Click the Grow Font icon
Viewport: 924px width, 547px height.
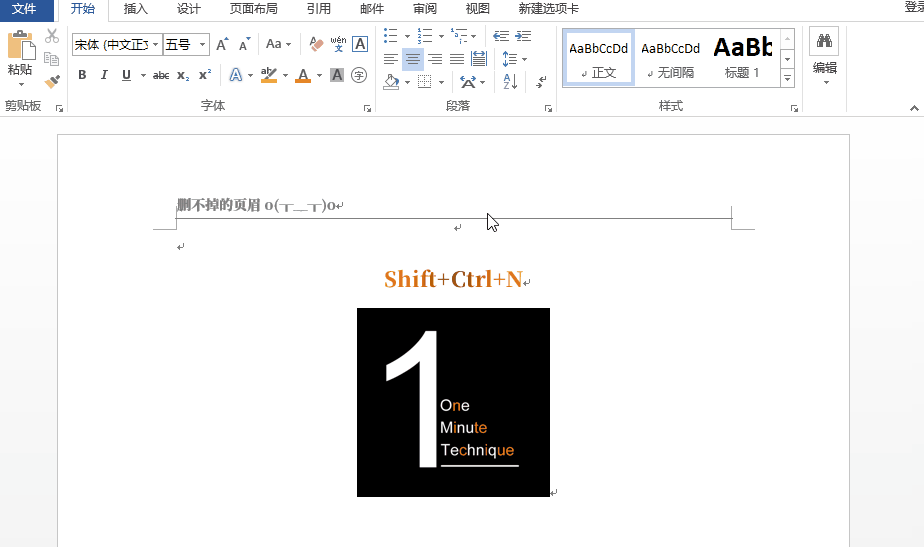222,44
